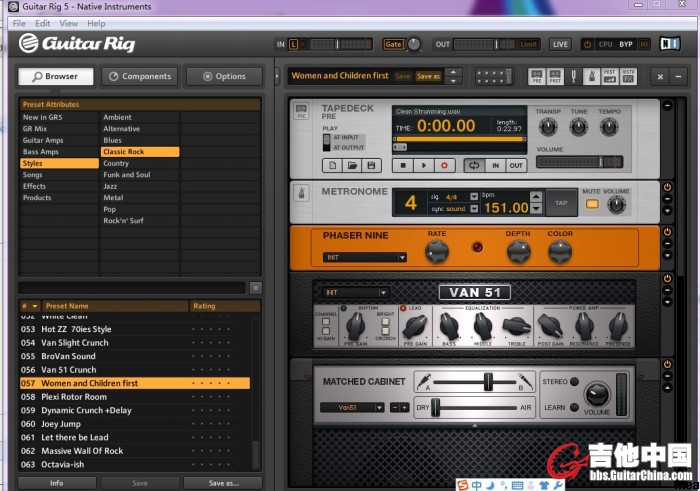Click the Matched Cabinet microphone B icon
Screen dimensions: 700x491
tap(525, 381)
